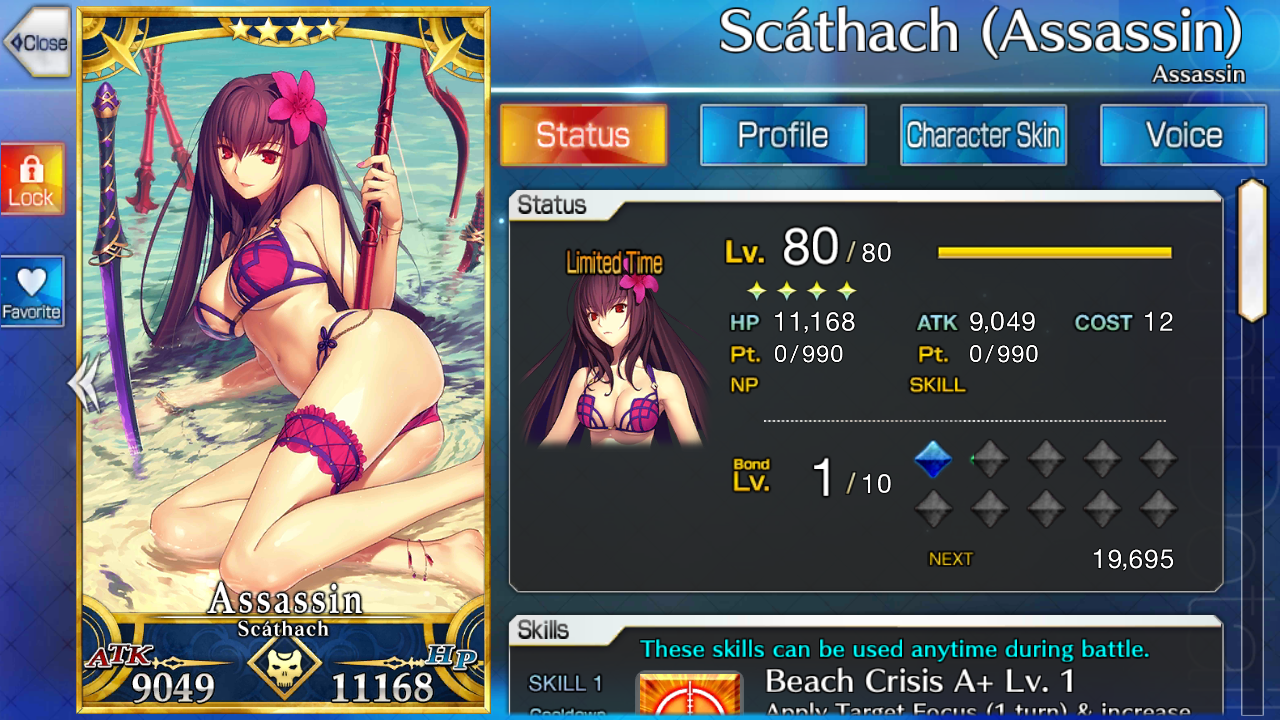Image resolution: width=1280 pixels, height=720 pixels.
Task: Open the Profile tab
Action: [x=783, y=135]
